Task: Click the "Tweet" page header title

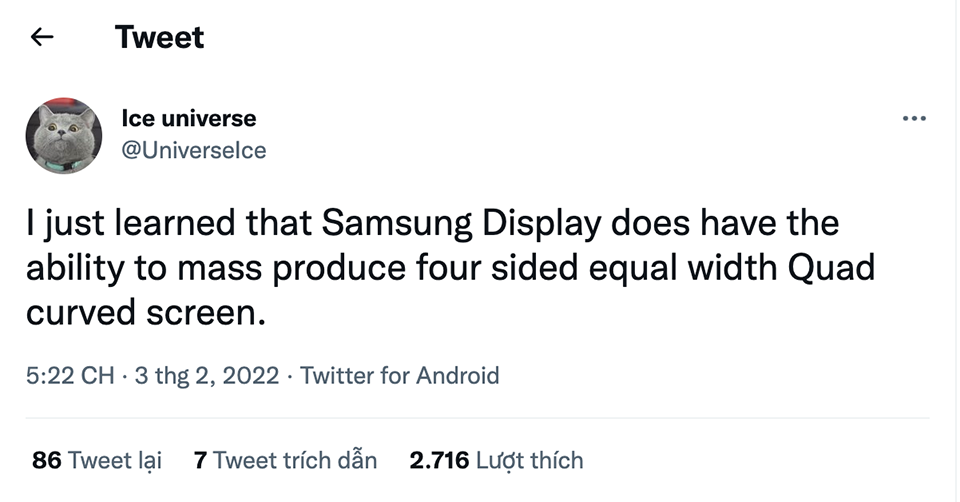Action: [159, 37]
